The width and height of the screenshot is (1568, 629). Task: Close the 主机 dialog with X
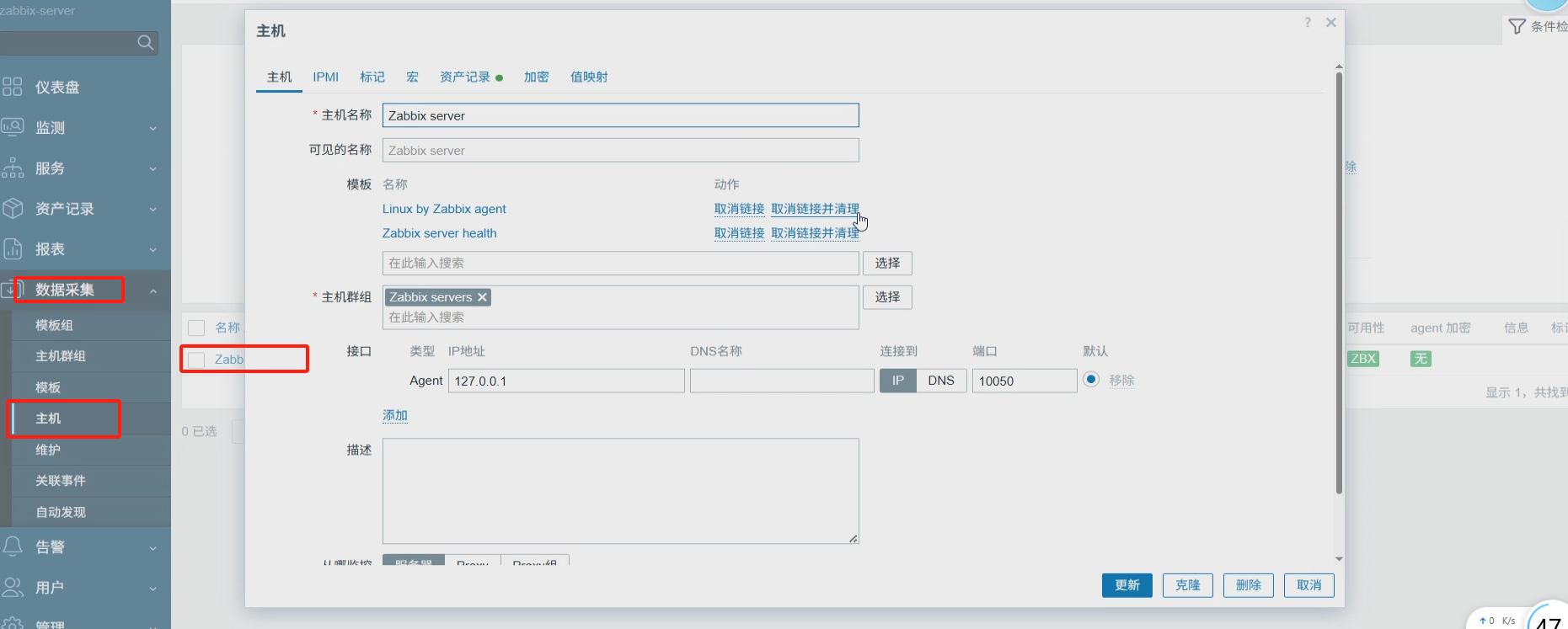click(x=1331, y=23)
